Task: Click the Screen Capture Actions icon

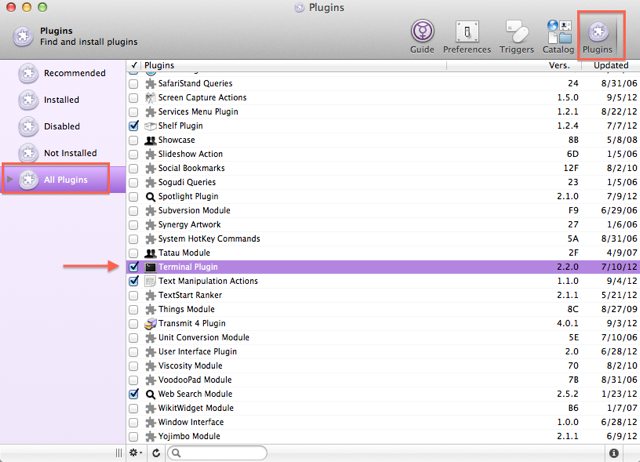Action: [x=151, y=98]
